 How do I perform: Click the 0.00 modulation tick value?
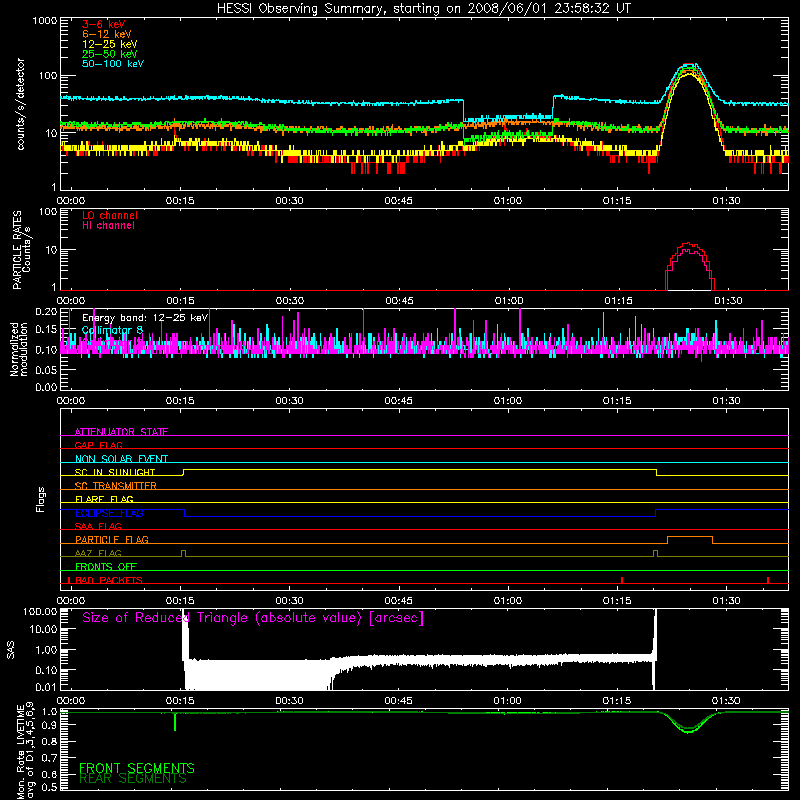click(x=46, y=387)
